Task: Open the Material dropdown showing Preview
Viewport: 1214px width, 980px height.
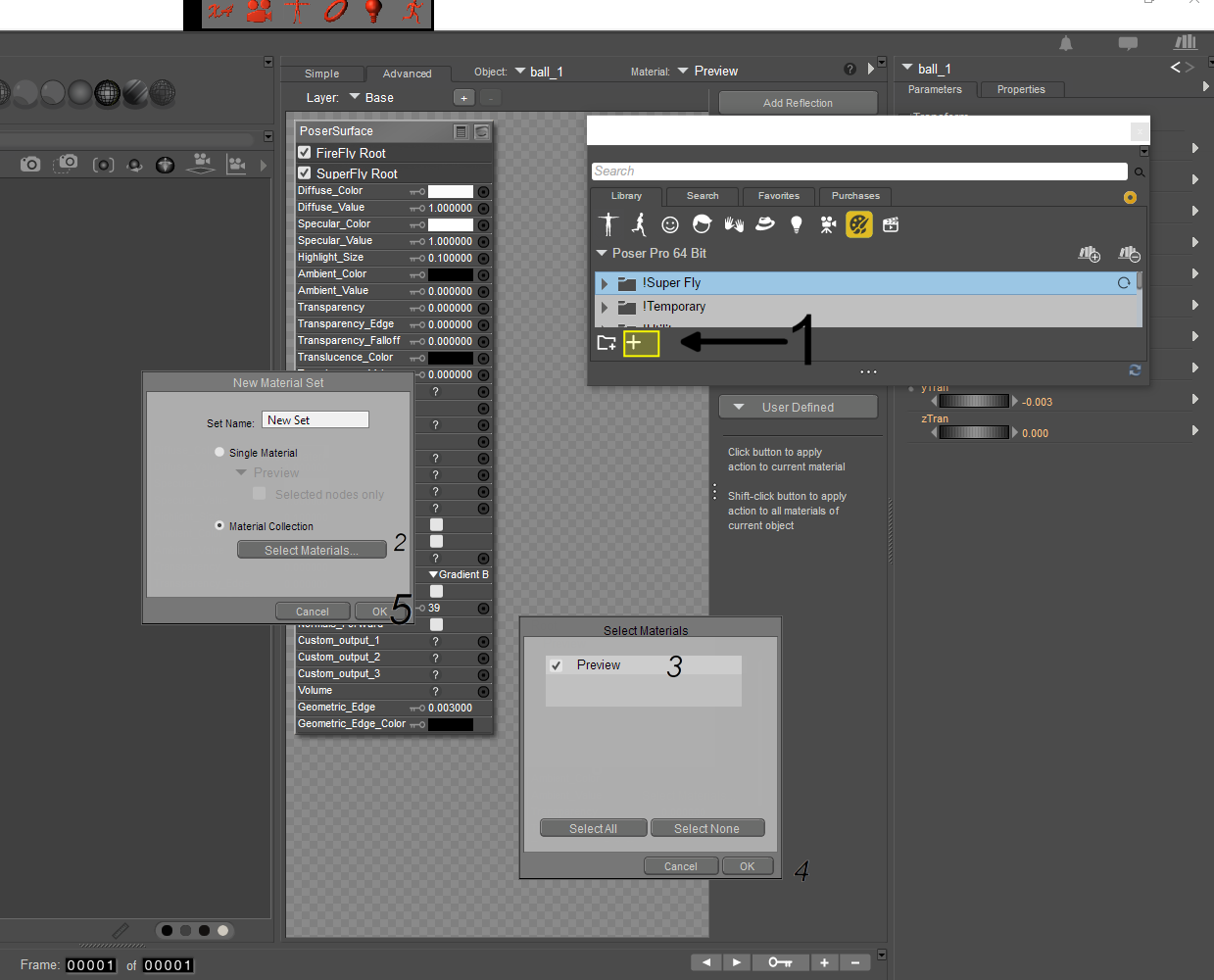Action: pyautogui.click(x=707, y=72)
